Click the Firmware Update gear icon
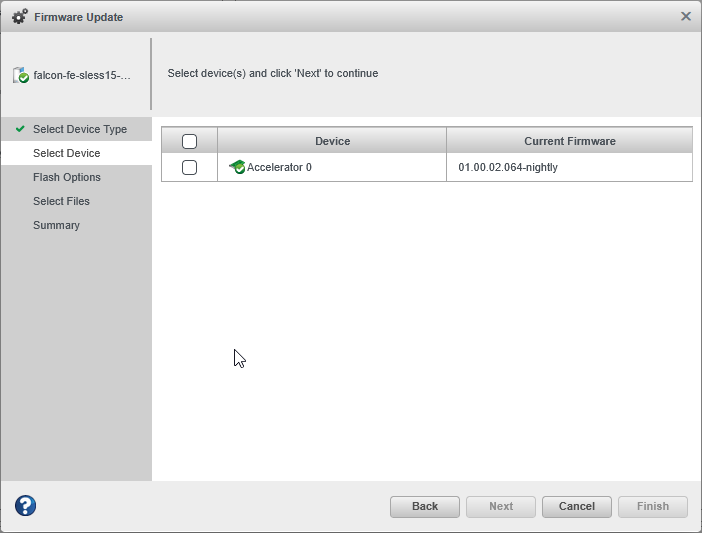Image resolution: width=702 pixels, height=533 pixels. pyautogui.click(x=19, y=17)
